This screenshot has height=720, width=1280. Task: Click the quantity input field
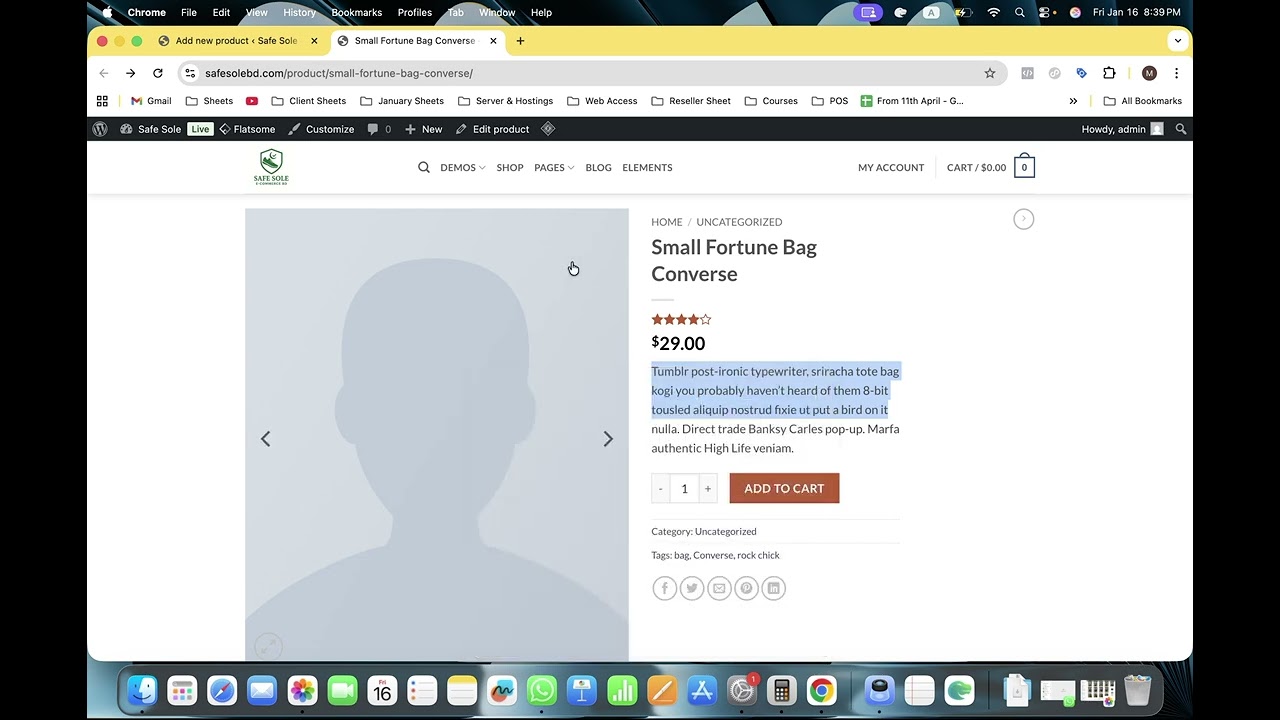point(684,488)
